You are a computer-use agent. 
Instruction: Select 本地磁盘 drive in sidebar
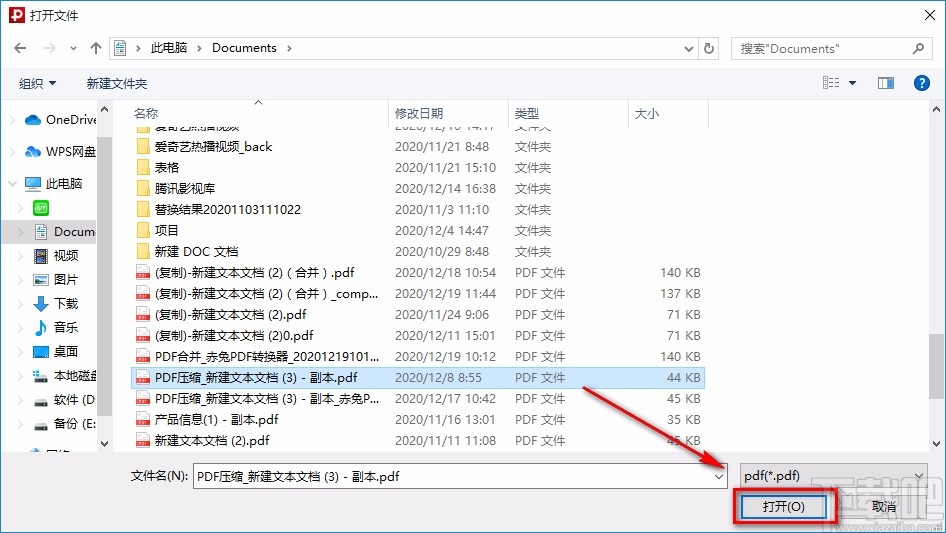[x=65, y=376]
